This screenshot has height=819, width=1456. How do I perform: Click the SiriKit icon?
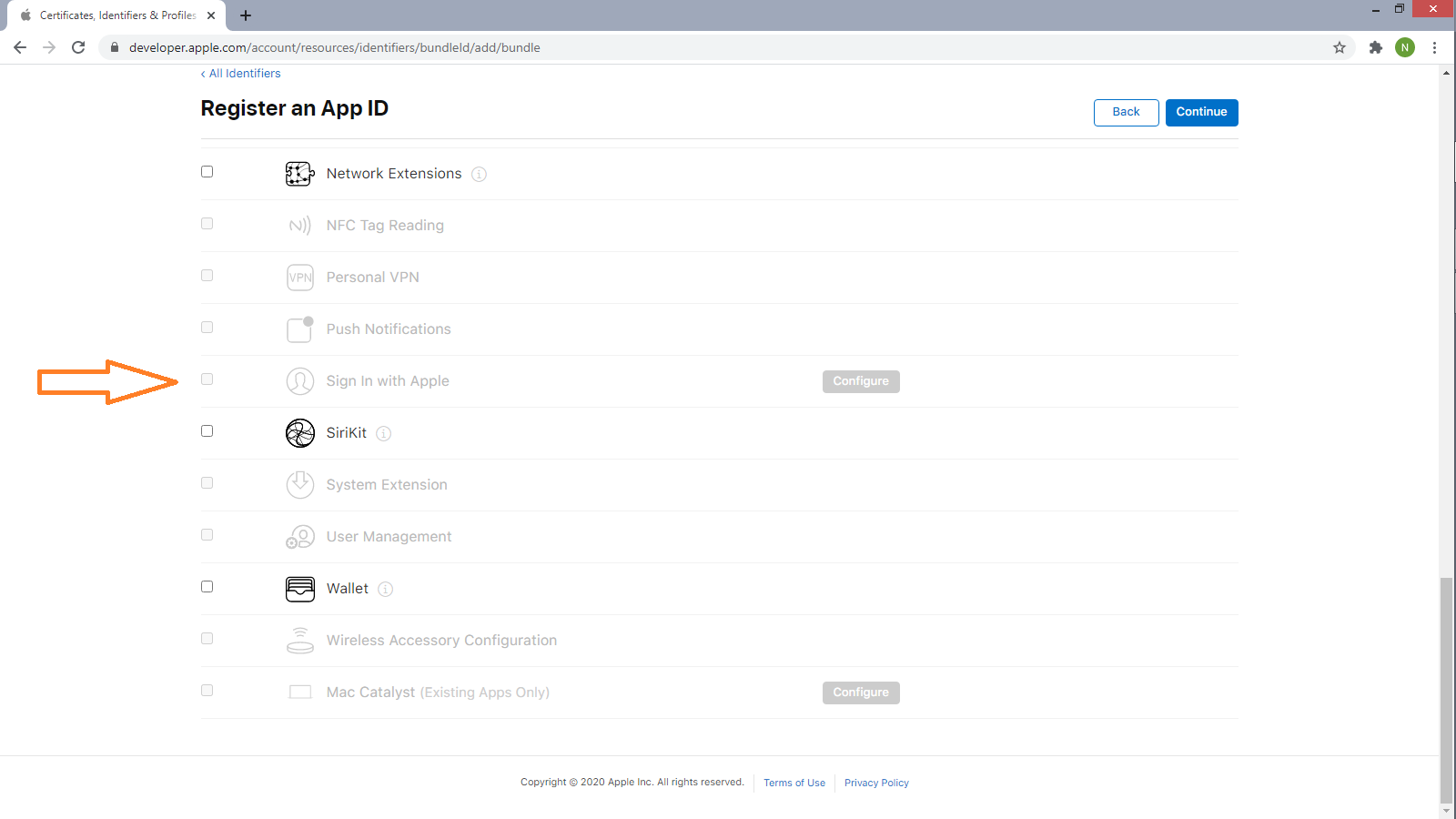click(x=300, y=433)
